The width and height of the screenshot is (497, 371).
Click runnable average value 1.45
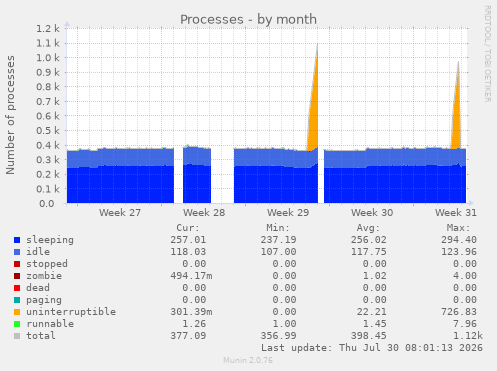tap(375, 324)
